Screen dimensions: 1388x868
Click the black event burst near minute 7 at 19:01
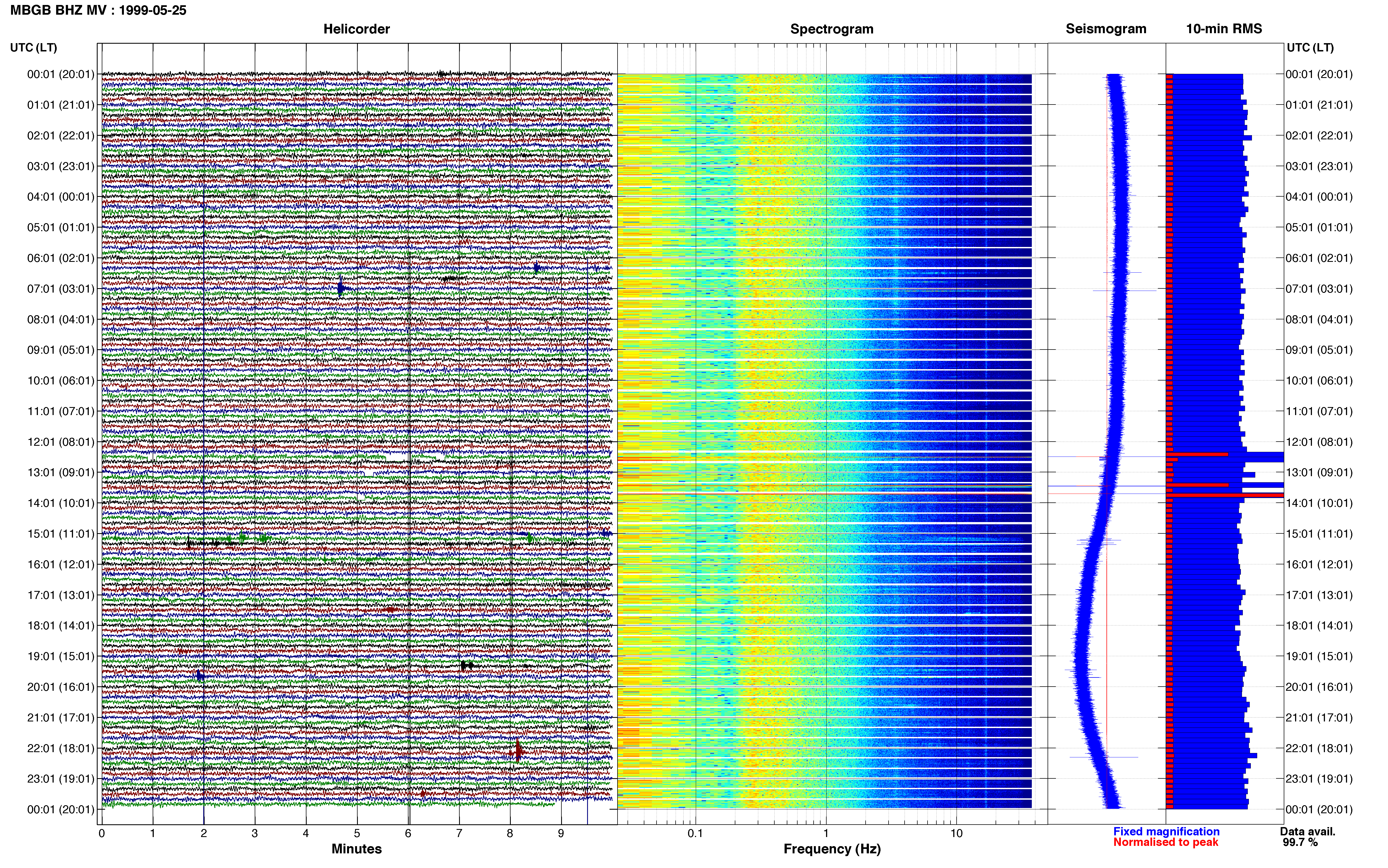pos(467,665)
